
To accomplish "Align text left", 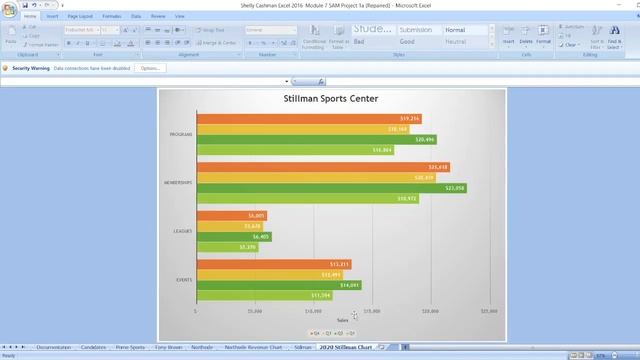I will click(148, 43).
